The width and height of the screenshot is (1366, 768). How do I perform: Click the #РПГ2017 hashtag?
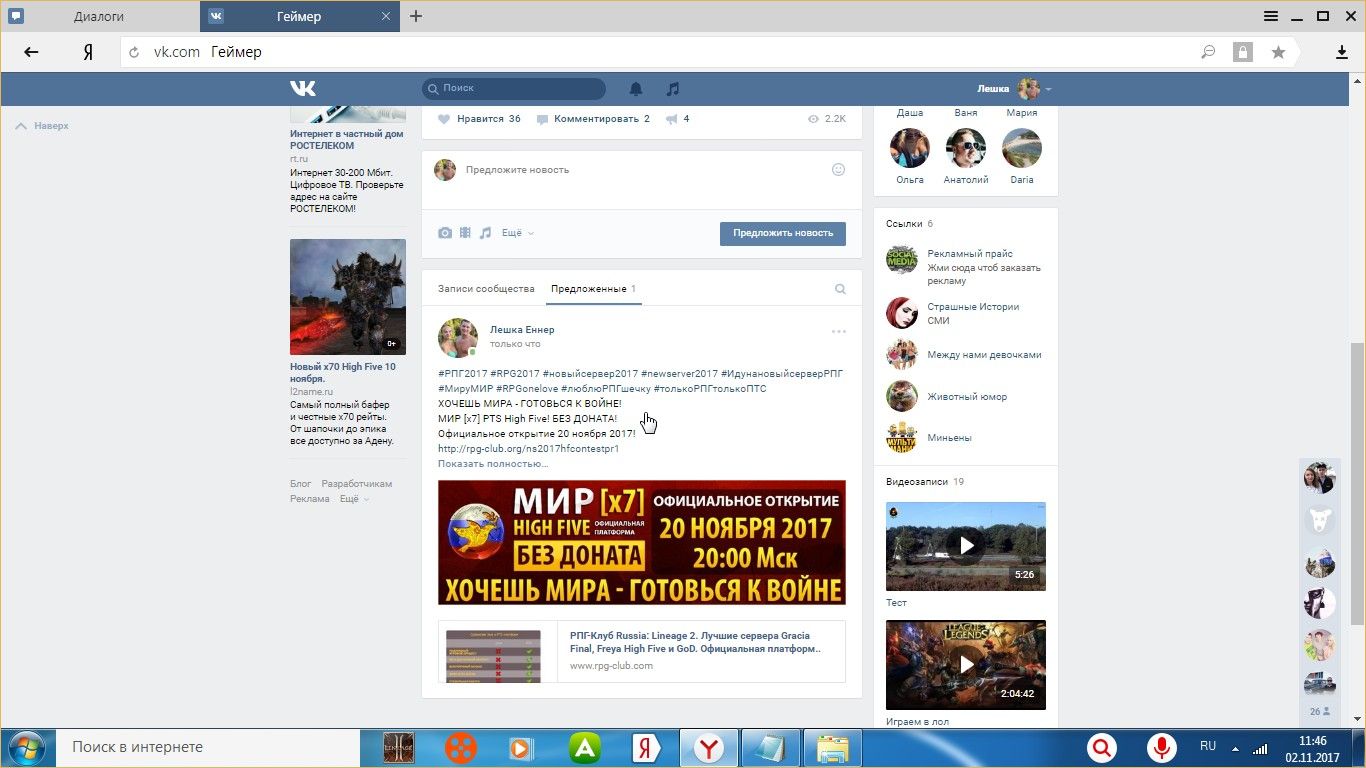[x=463, y=374]
